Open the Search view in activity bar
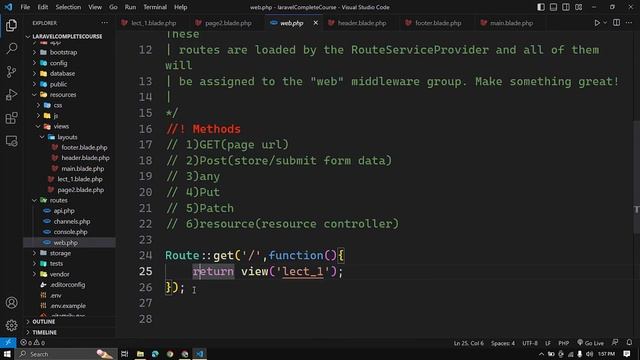Image resolution: width=640 pixels, height=360 pixels. tap(11, 49)
